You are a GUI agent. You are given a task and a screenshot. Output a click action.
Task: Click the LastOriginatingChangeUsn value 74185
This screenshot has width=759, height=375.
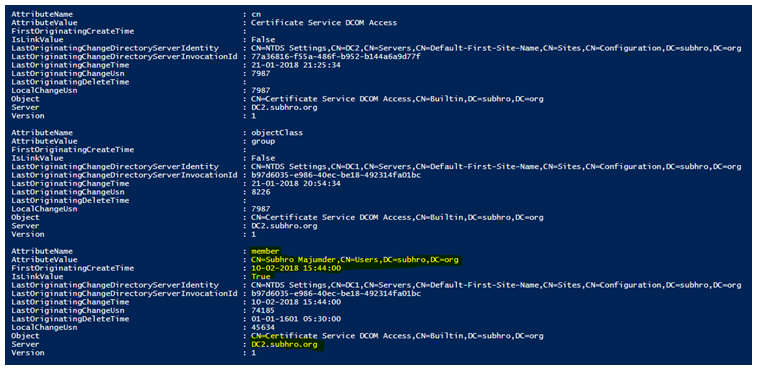(x=263, y=311)
